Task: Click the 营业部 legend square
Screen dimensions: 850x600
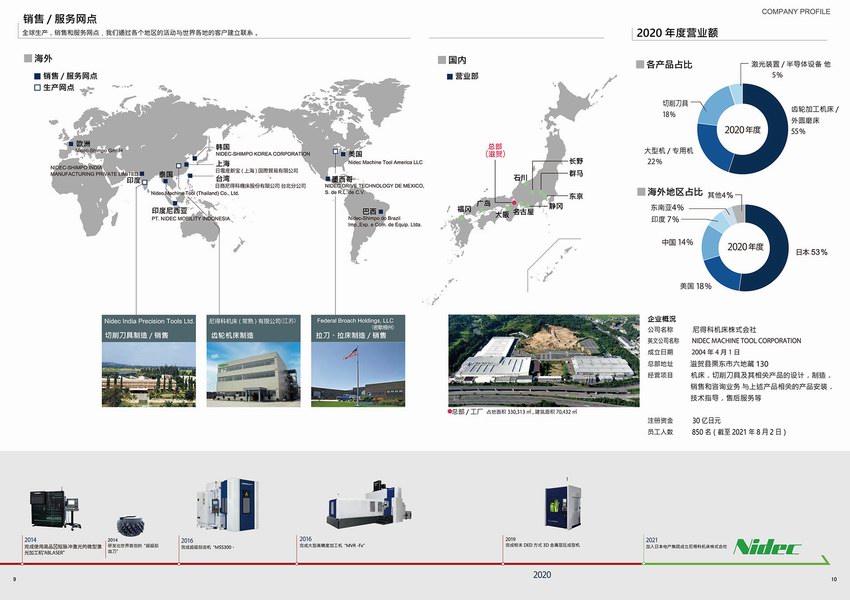Action: pyautogui.click(x=450, y=76)
